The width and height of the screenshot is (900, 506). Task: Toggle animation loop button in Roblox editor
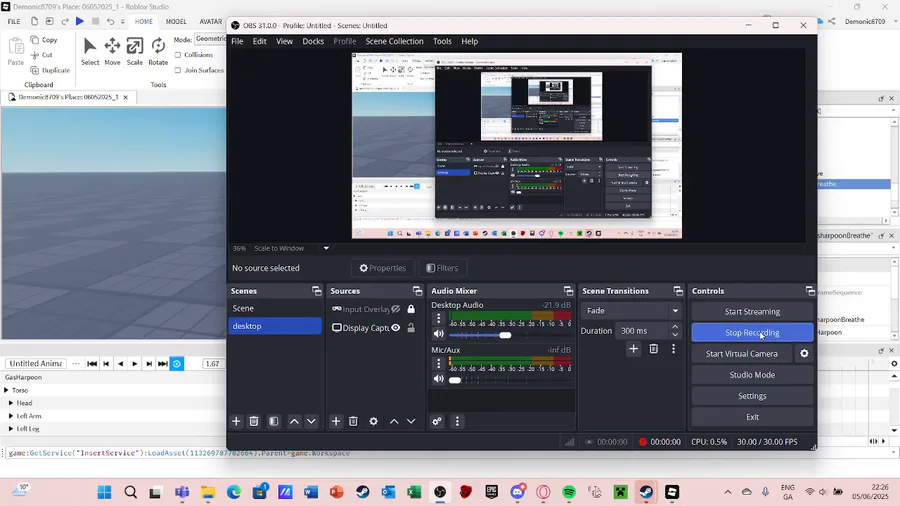[177, 363]
